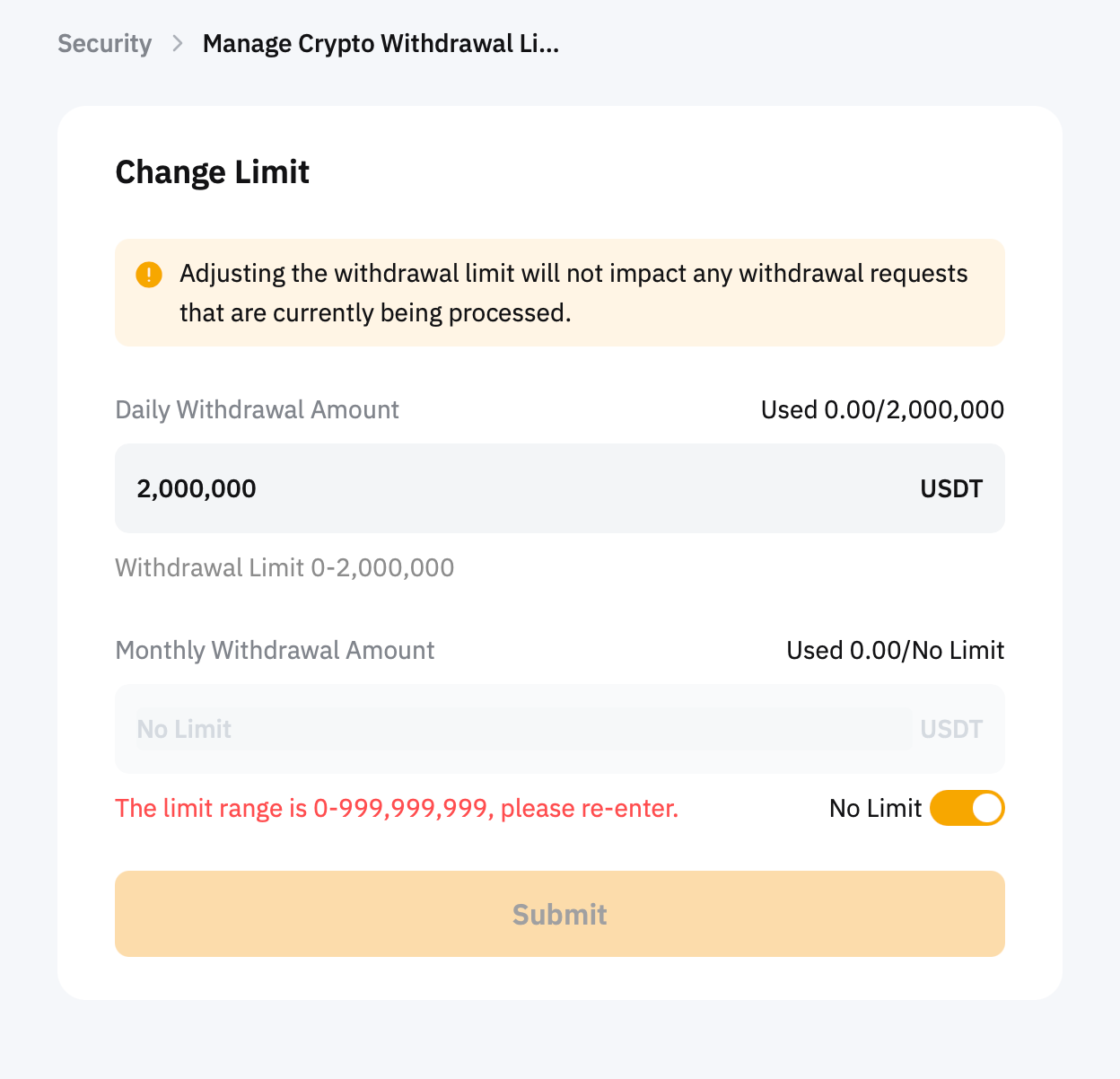Click the Change Limit heading
Viewport: 1120px width, 1079px height.
(212, 172)
